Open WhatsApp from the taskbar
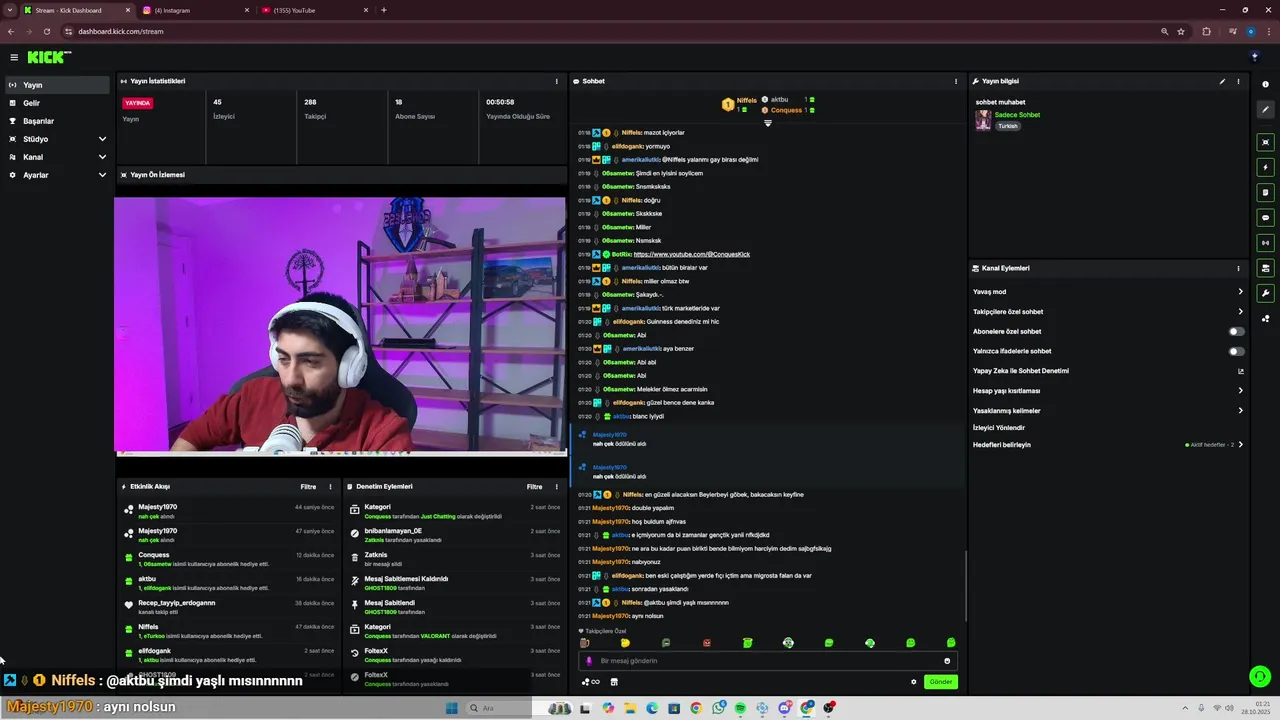Image resolution: width=1280 pixels, height=720 pixels. [x=718, y=708]
